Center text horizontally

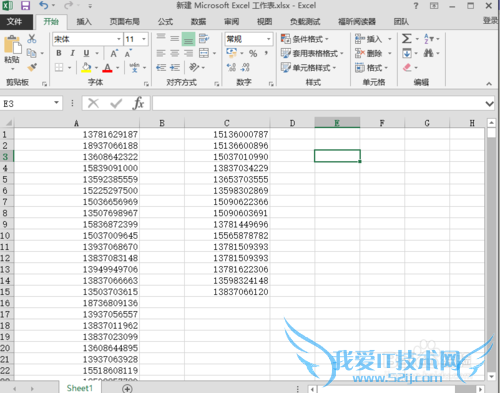(x=175, y=53)
